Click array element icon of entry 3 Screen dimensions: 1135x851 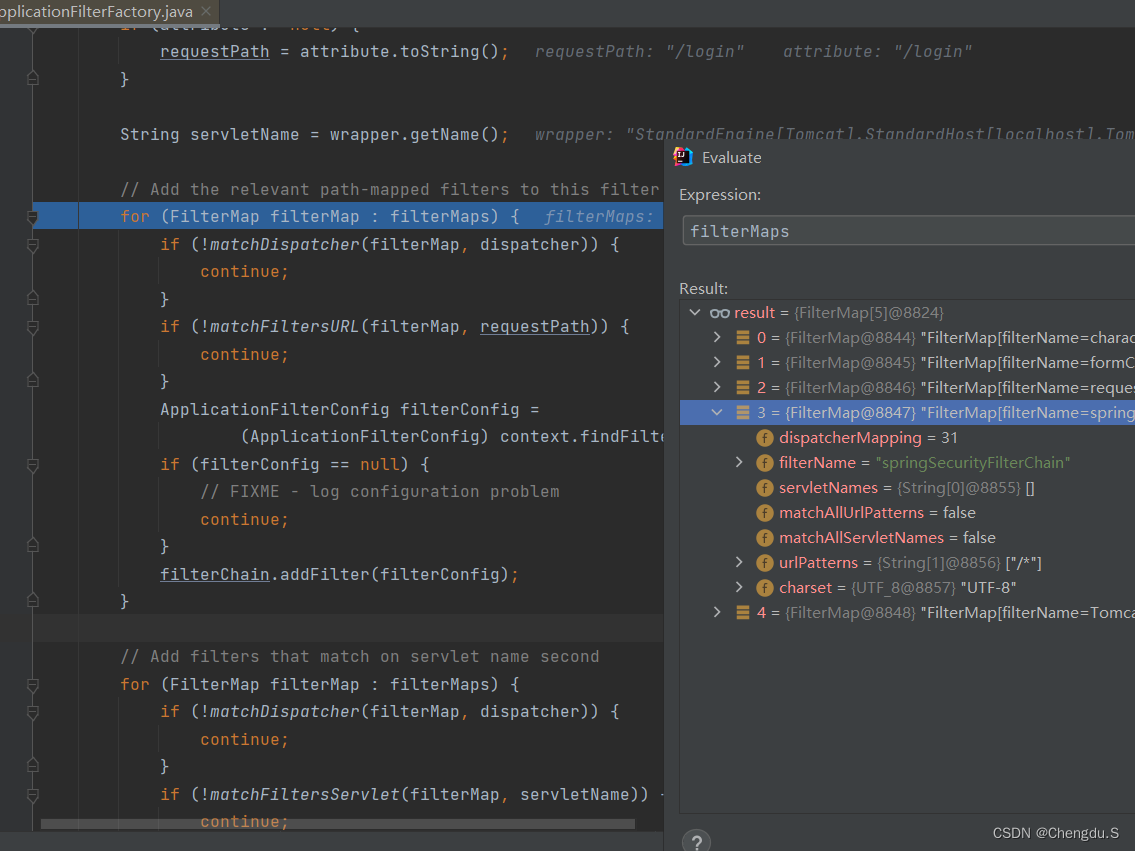pyautogui.click(x=743, y=412)
